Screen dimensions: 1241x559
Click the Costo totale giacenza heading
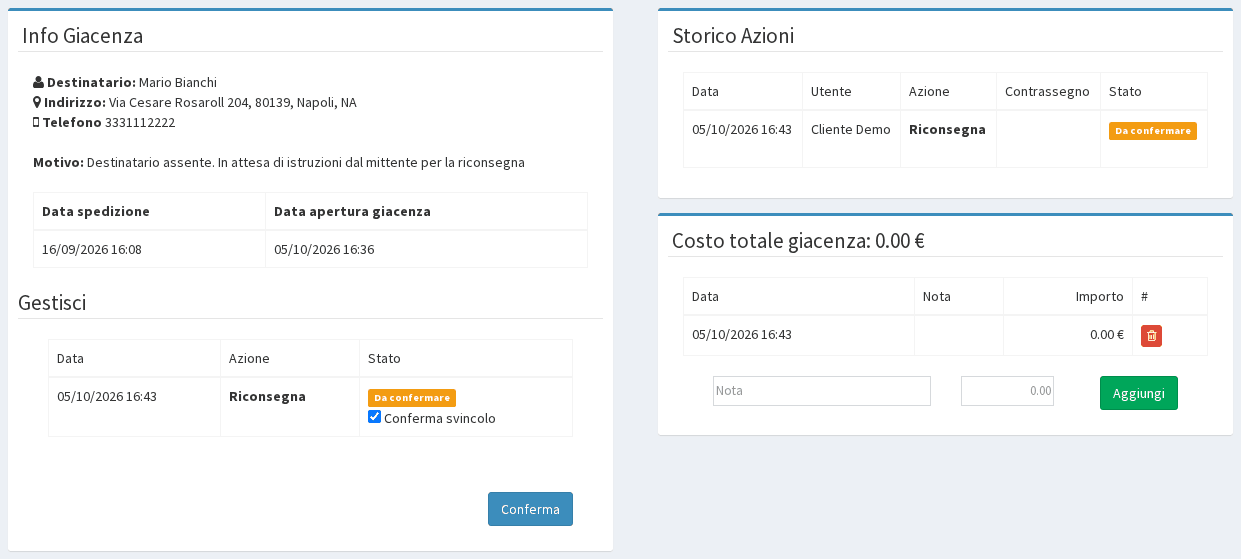798,240
